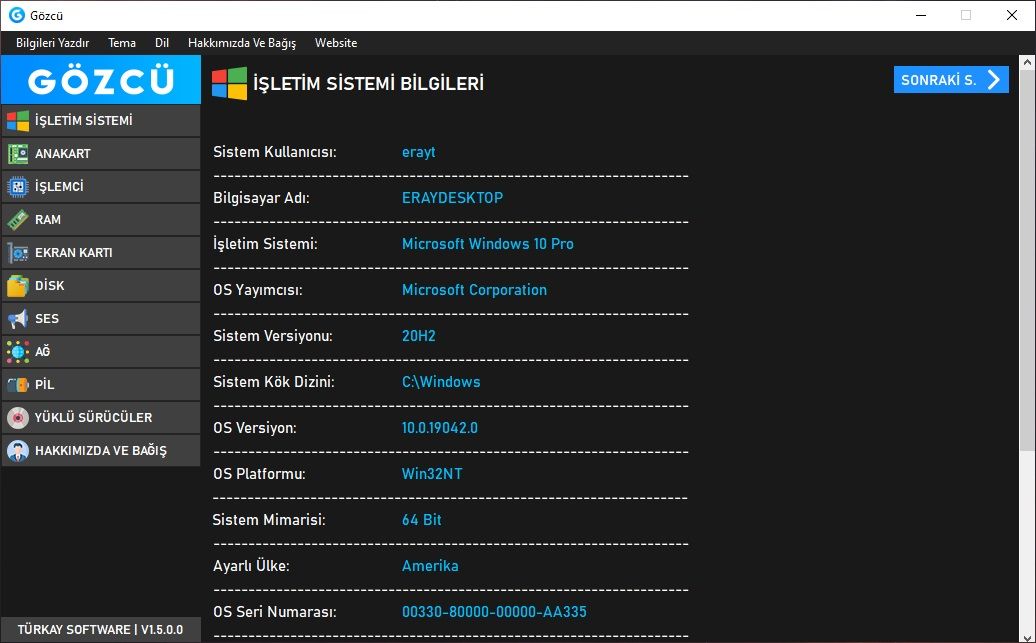Screen dimensions: 1036x643
Task: Click the Pil battery icon
Action: click(x=18, y=385)
